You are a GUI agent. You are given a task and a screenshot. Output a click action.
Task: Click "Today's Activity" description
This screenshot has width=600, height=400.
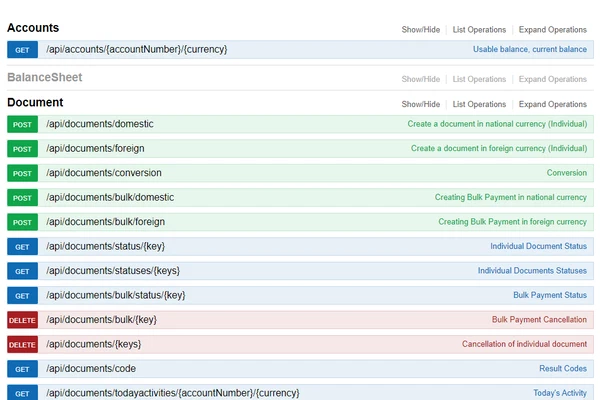[560, 393]
